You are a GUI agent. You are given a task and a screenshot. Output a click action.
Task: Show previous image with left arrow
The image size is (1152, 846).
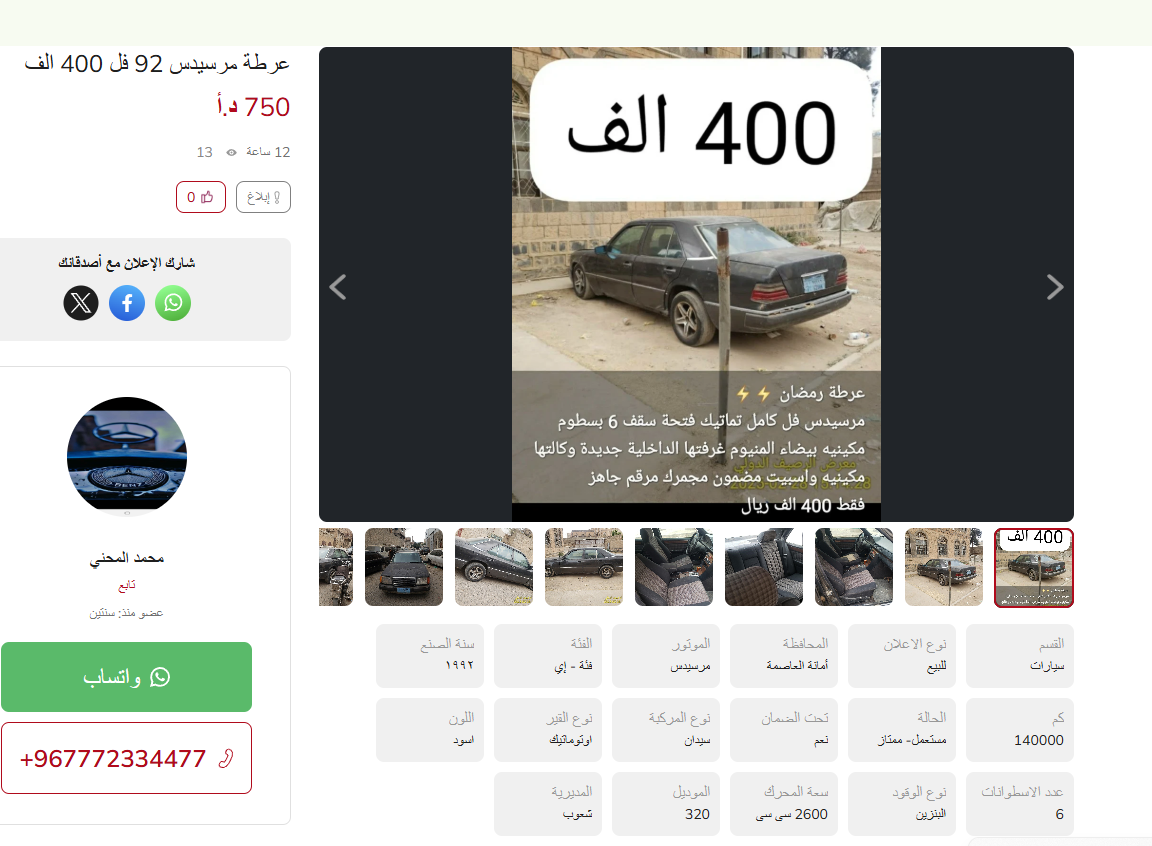pos(338,287)
